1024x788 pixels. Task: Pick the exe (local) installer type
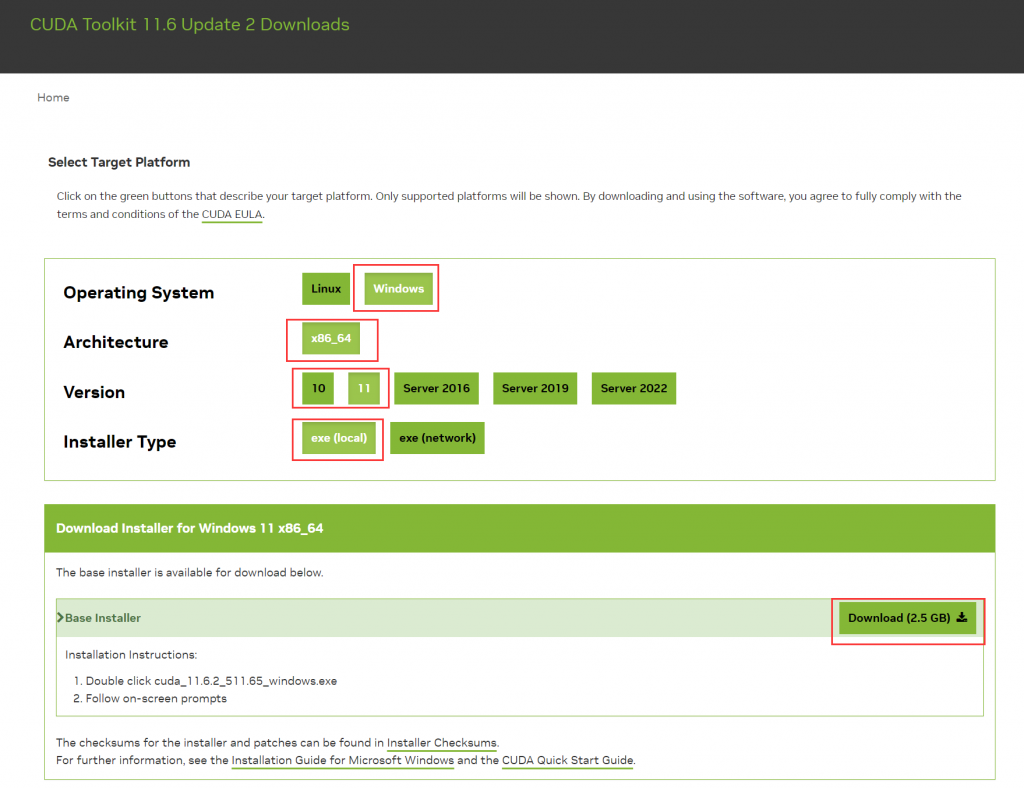[x=339, y=438]
